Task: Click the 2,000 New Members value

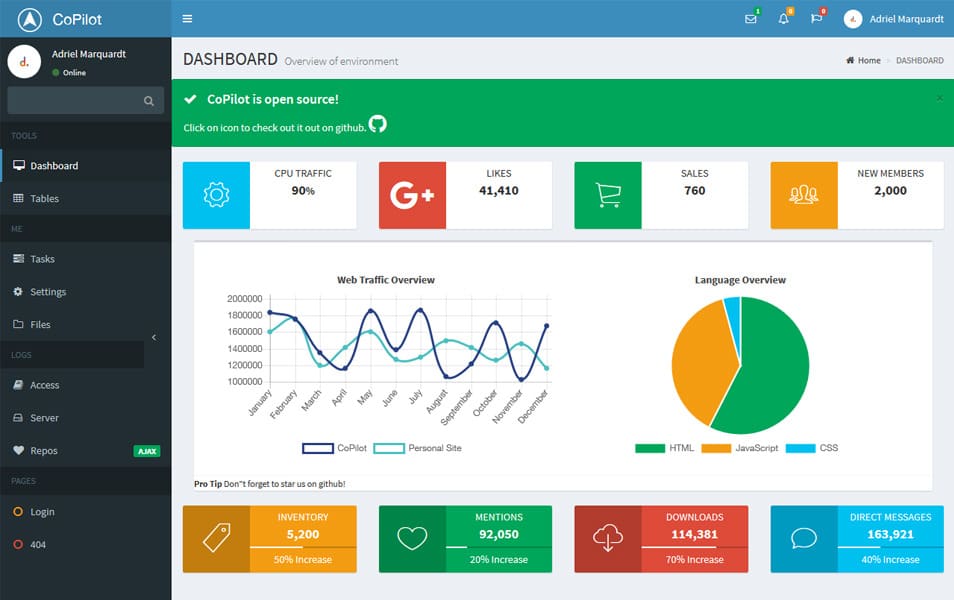Action: (890, 190)
